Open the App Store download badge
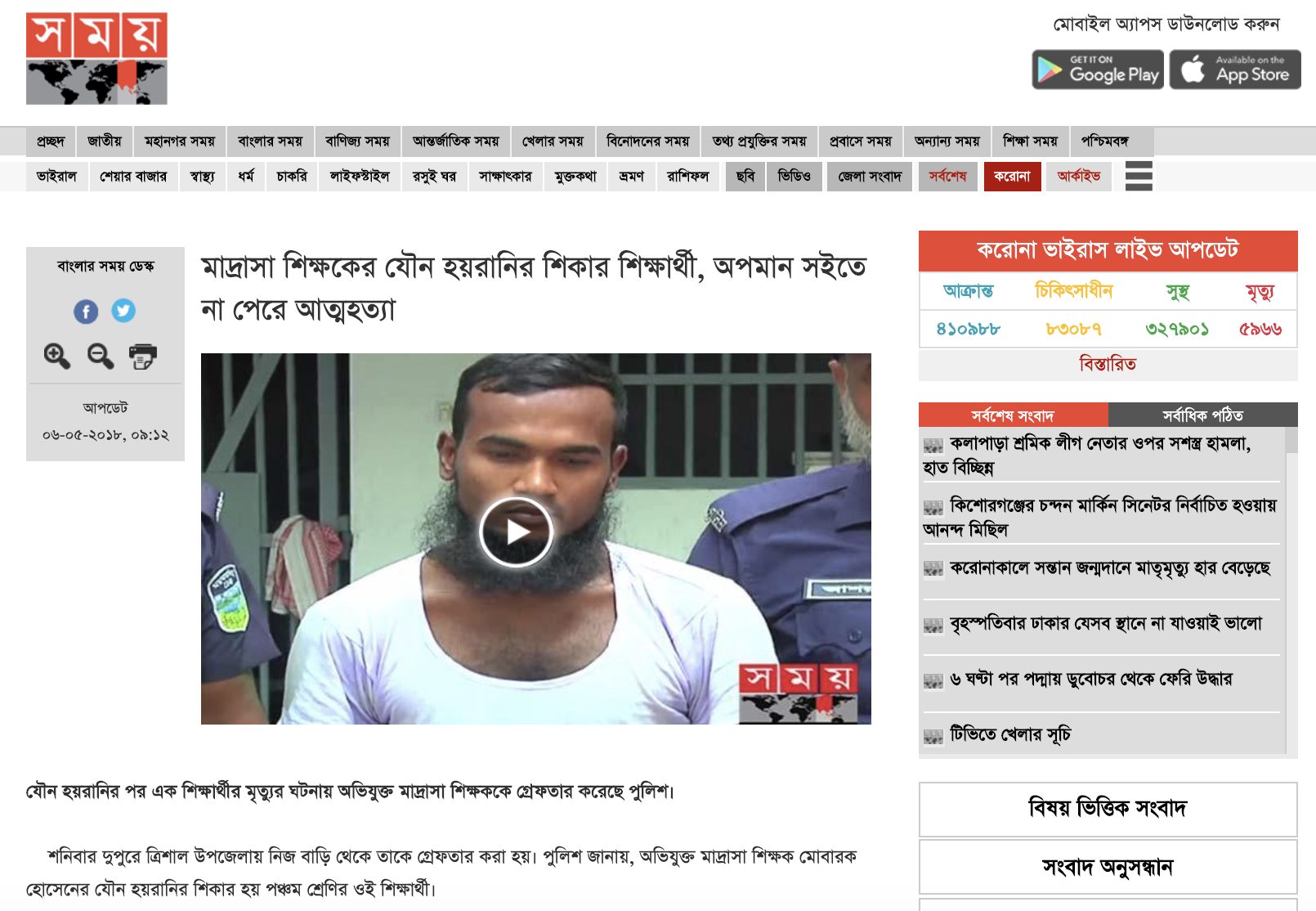Viewport: 1316px width, 911px height. [x=1235, y=70]
